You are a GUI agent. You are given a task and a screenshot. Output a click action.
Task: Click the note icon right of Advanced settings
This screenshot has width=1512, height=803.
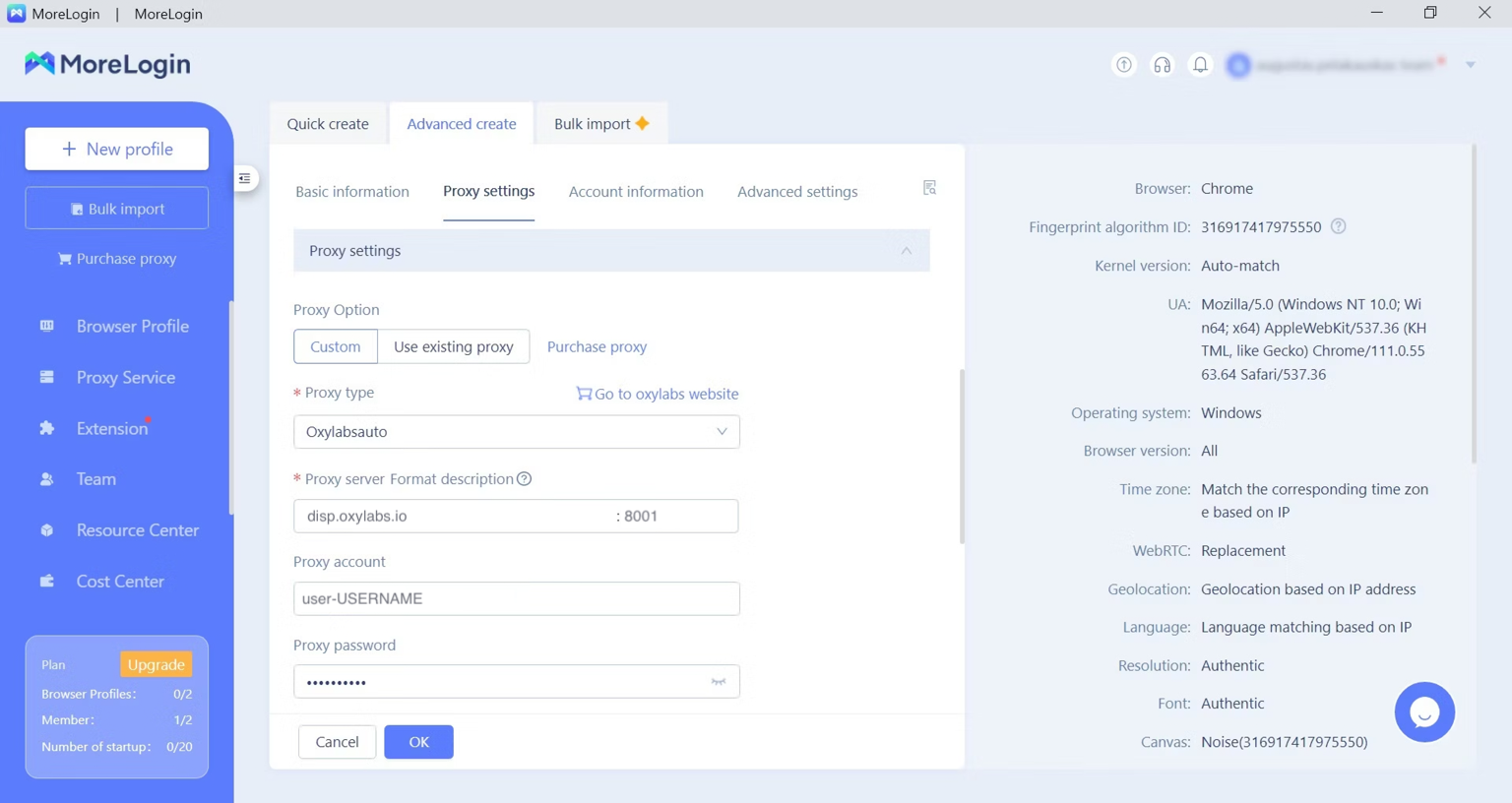pyautogui.click(x=929, y=188)
